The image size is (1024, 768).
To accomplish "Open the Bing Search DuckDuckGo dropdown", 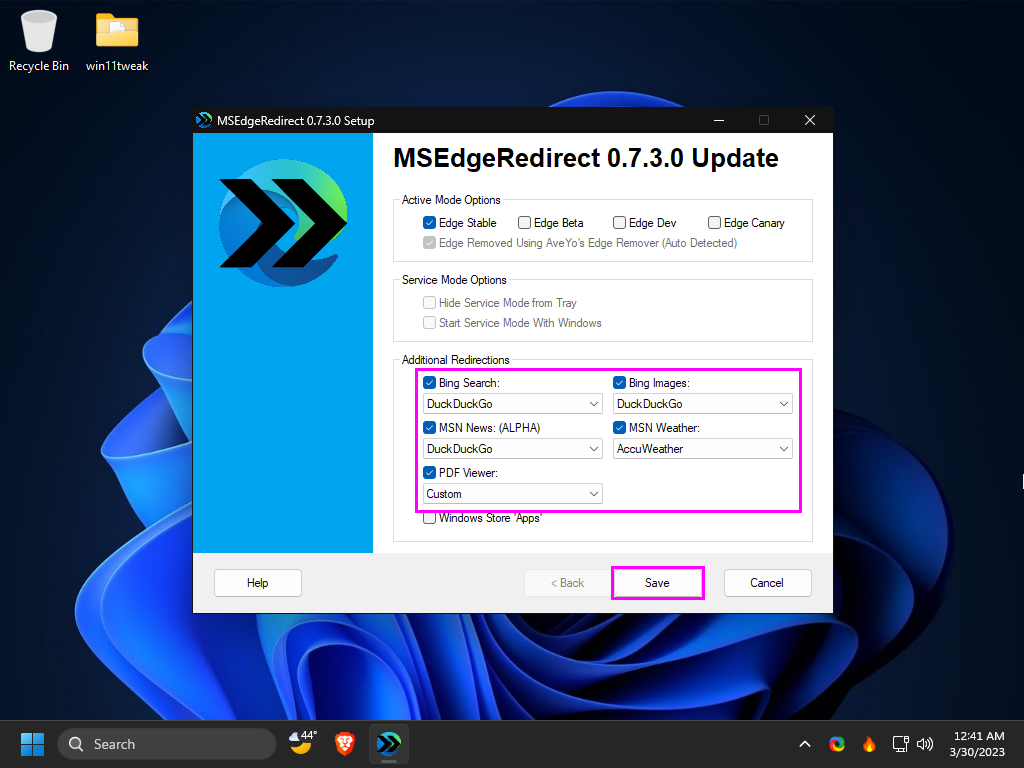I will (513, 404).
